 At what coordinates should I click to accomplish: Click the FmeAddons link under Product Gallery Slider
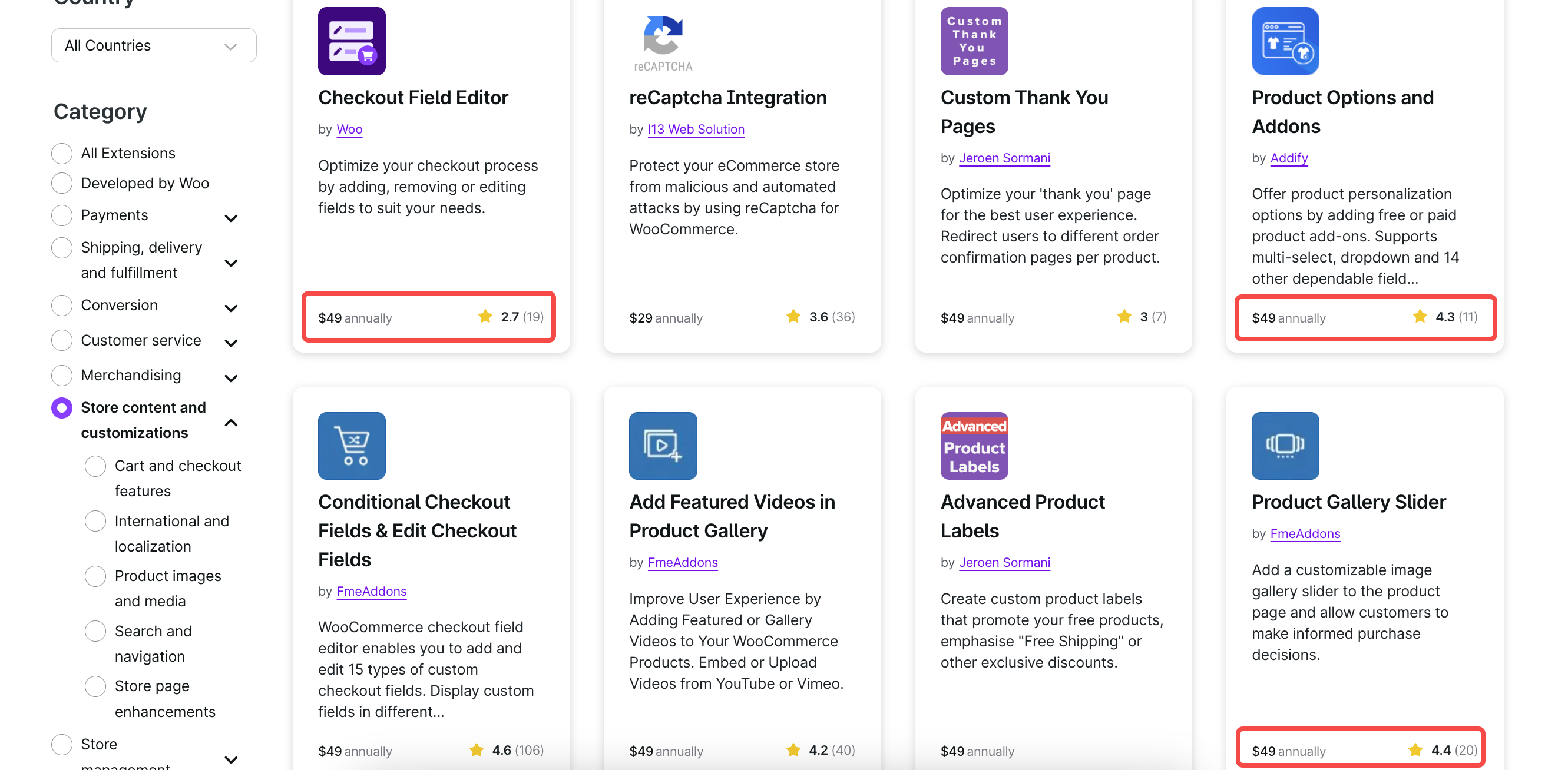1305,534
